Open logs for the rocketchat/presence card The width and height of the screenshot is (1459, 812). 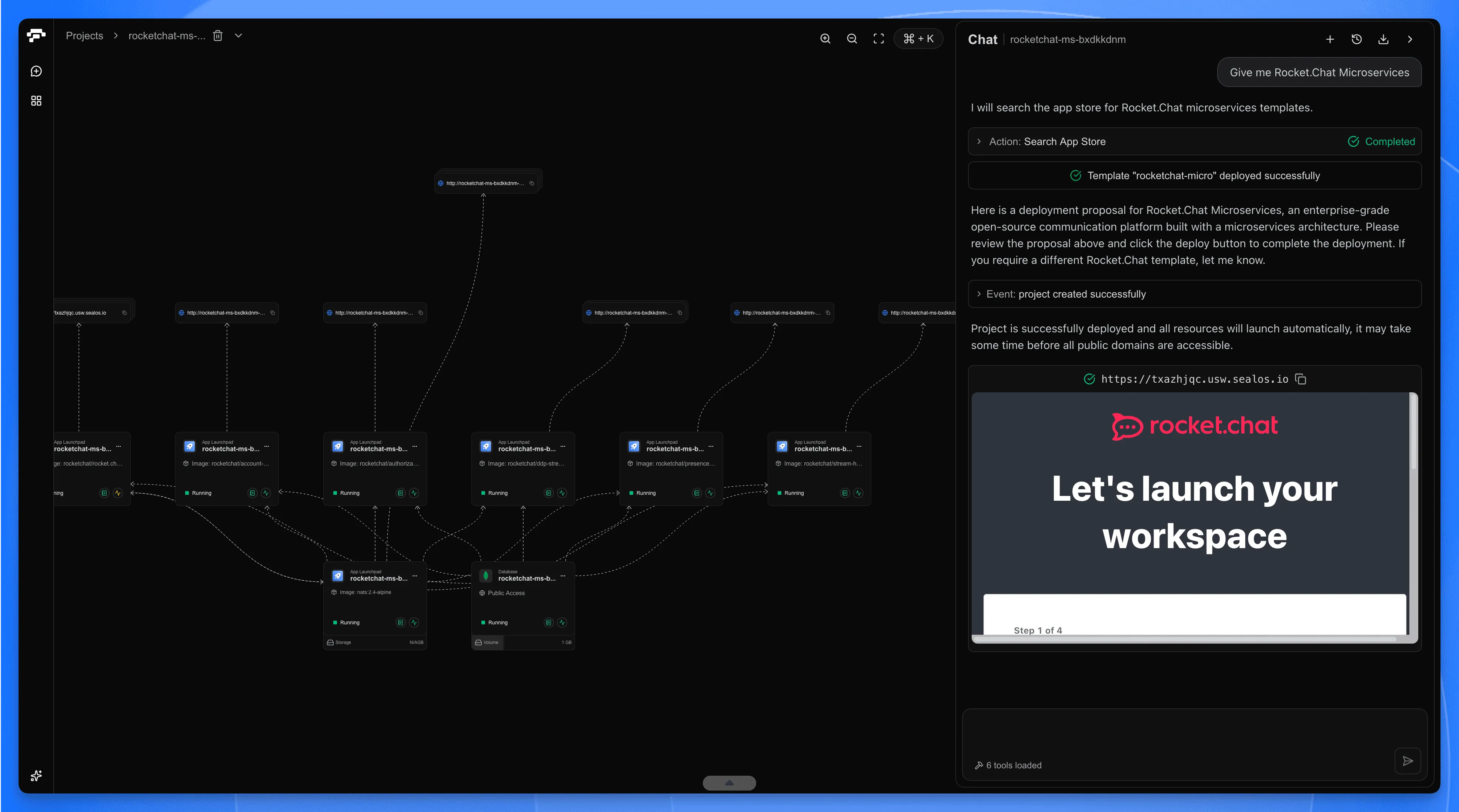coord(697,493)
